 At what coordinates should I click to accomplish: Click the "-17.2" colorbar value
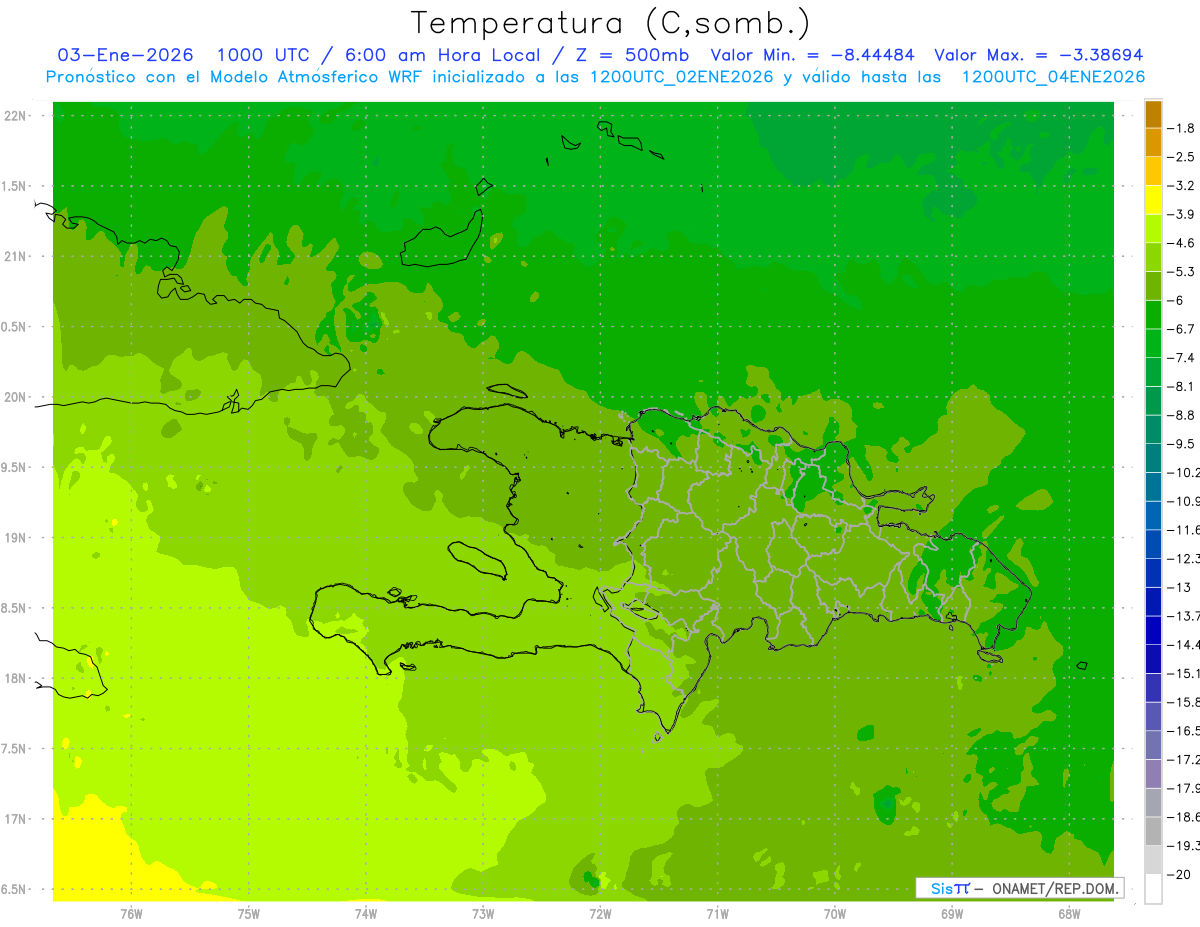point(1183,760)
